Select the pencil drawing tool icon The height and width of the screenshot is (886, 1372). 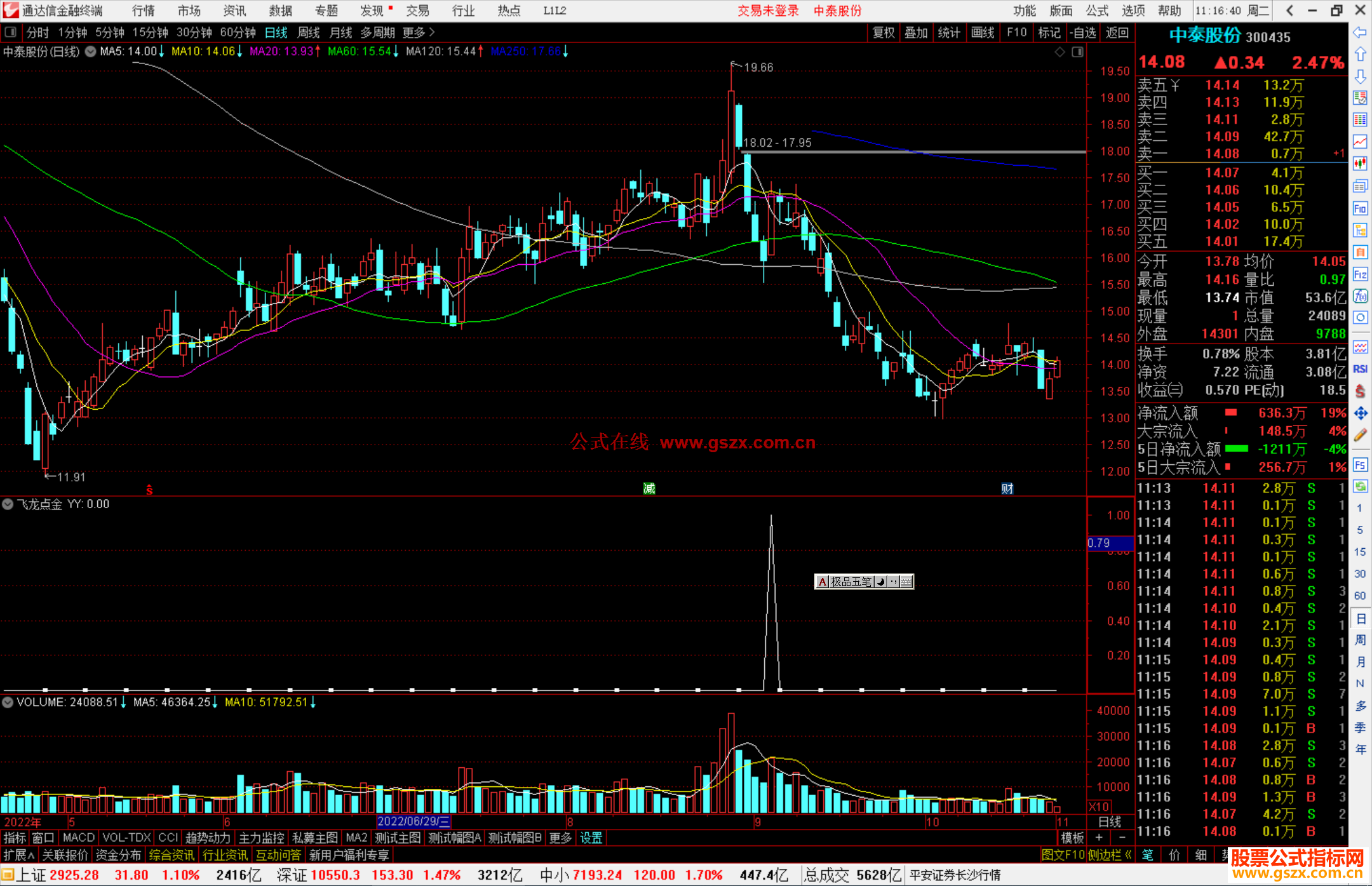(1360, 435)
